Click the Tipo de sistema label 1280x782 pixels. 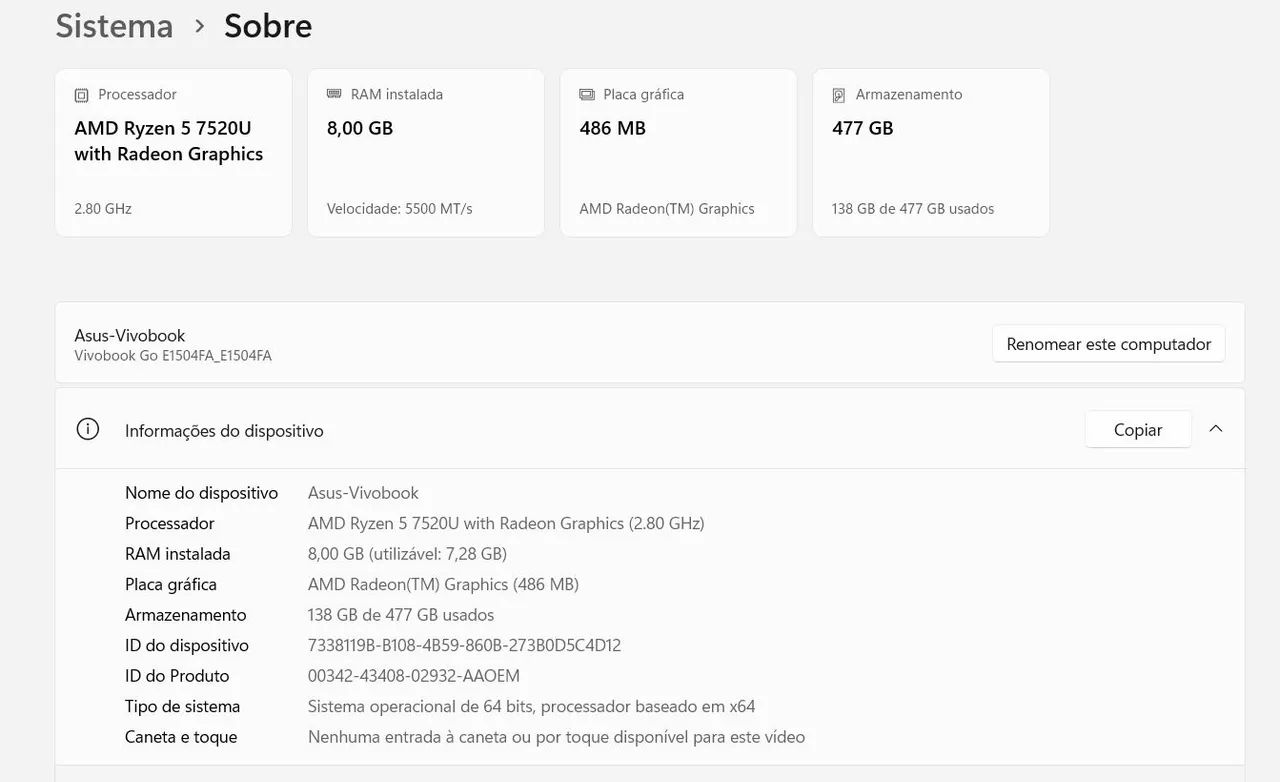(182, 706)
